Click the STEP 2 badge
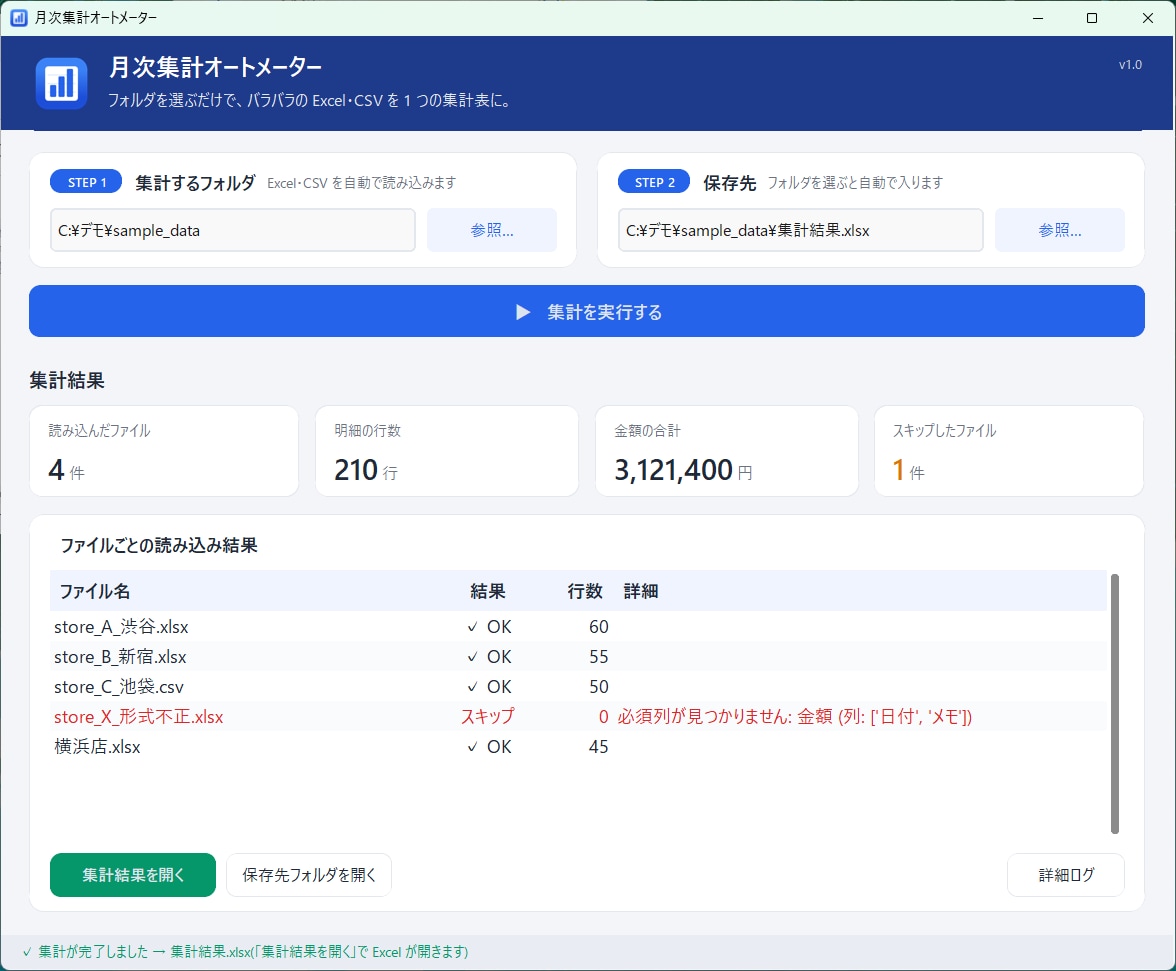 [654, 182]
